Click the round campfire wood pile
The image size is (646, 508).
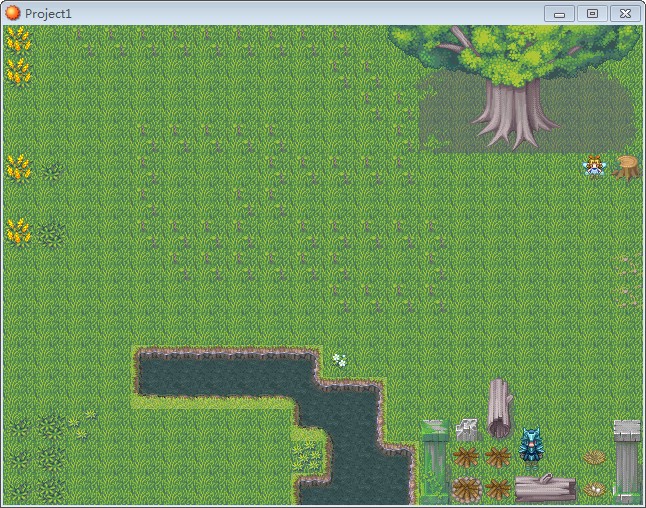pyautogui.click(x=466, y=489)
